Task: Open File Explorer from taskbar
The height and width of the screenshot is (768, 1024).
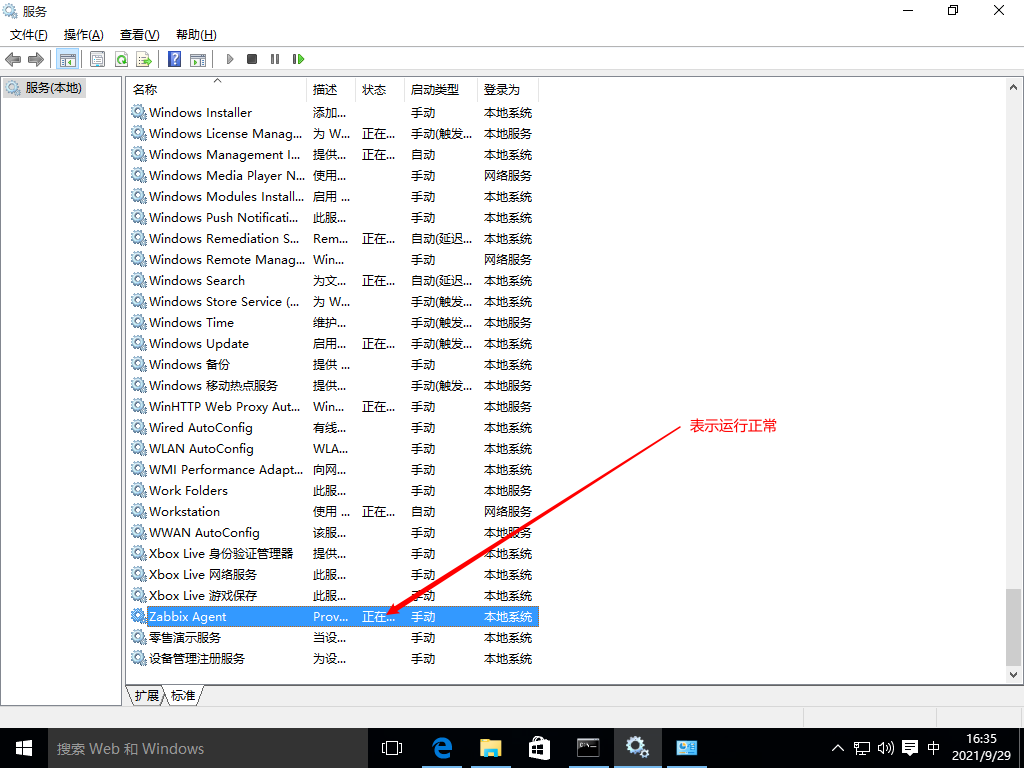Action: point(490,748)
